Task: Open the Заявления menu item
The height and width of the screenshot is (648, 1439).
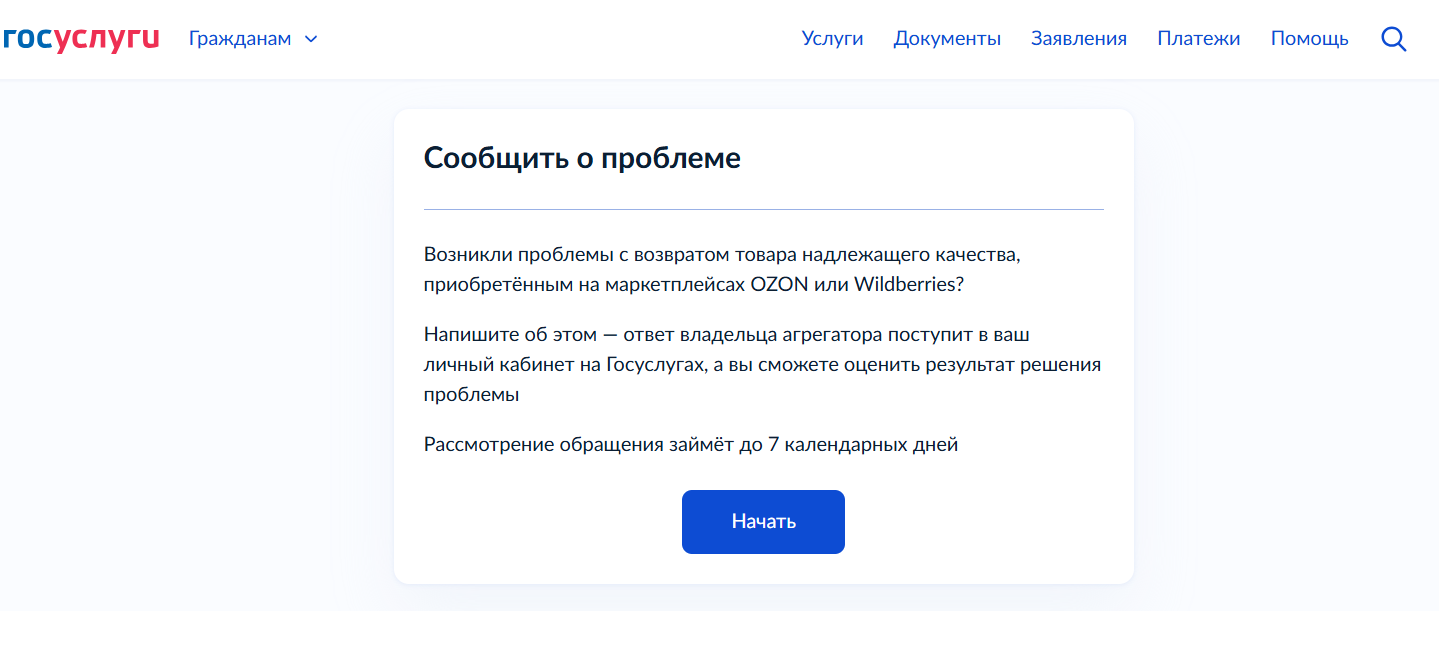Action: coord(1079,39)
